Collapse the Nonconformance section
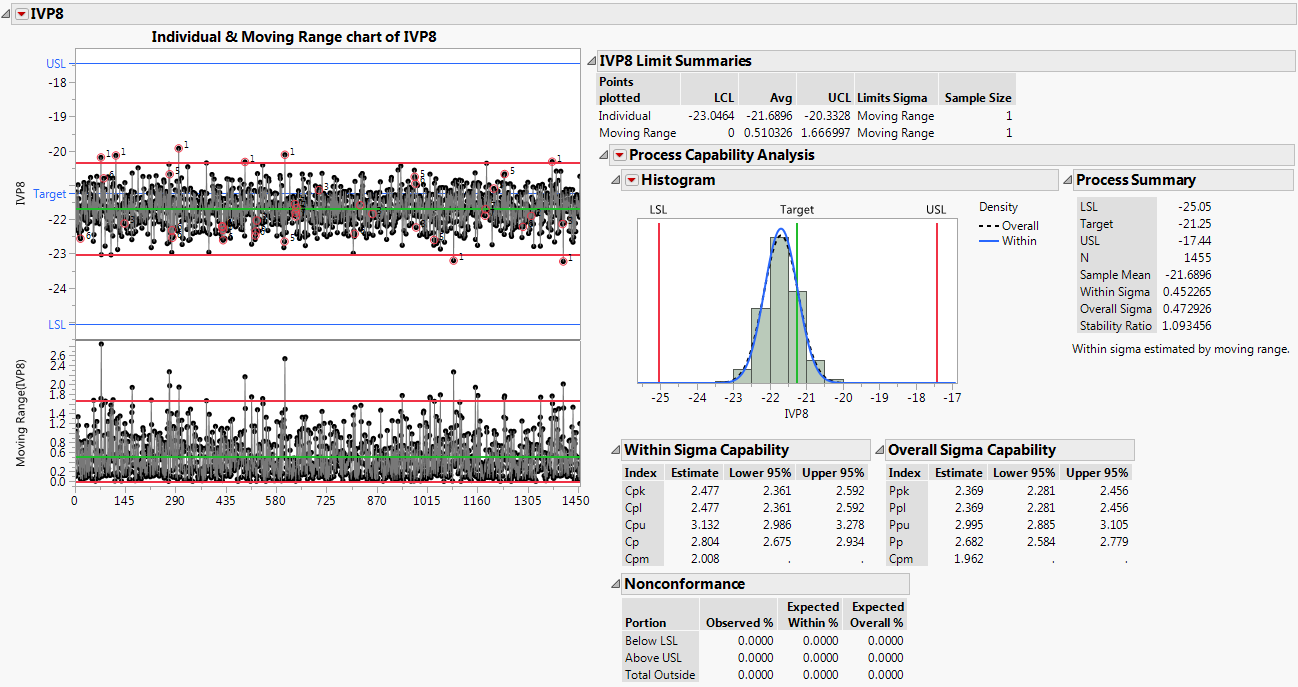1298x687 pixels. [616, 584]
